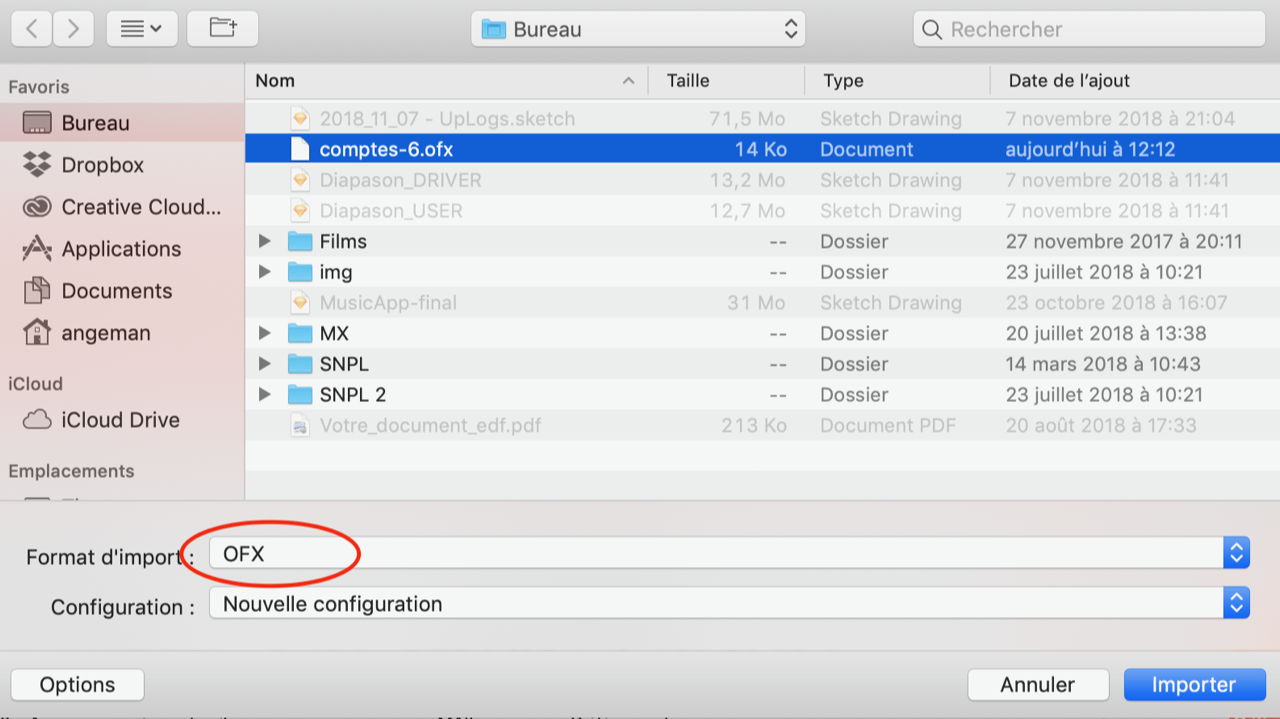Open Applications in the sidebar
The image size is (1280, 719).
[x=121, y=249]
